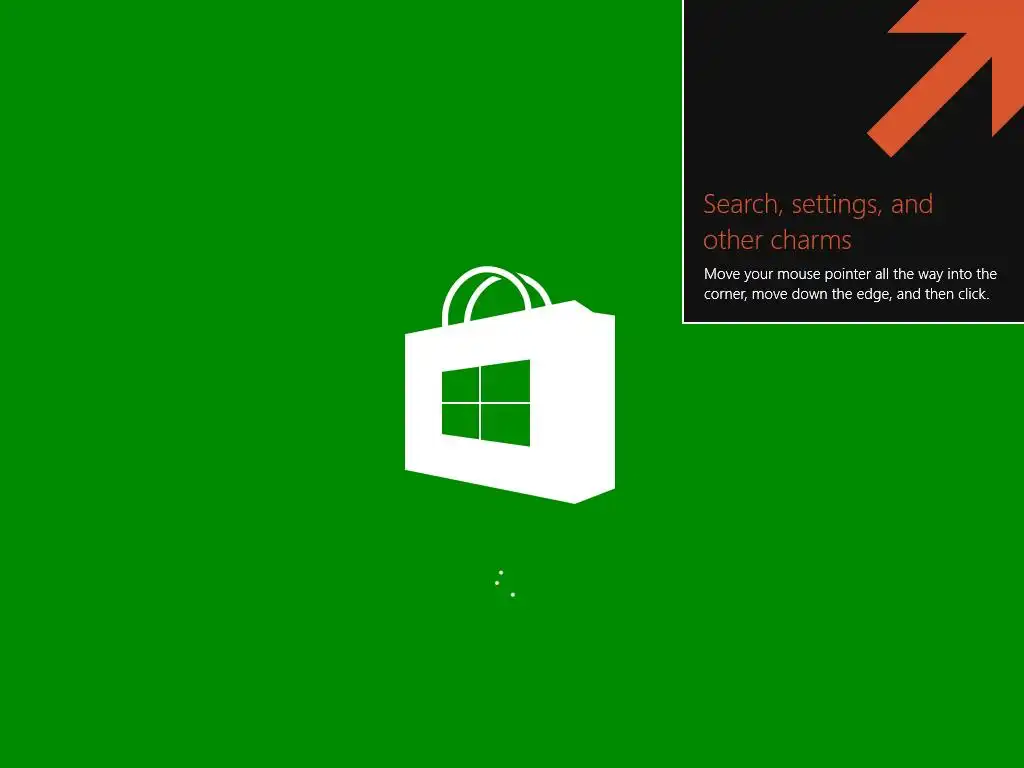Click the spinning loading dots indicator
1024x768 pixels.
click(x=505, y=584)
